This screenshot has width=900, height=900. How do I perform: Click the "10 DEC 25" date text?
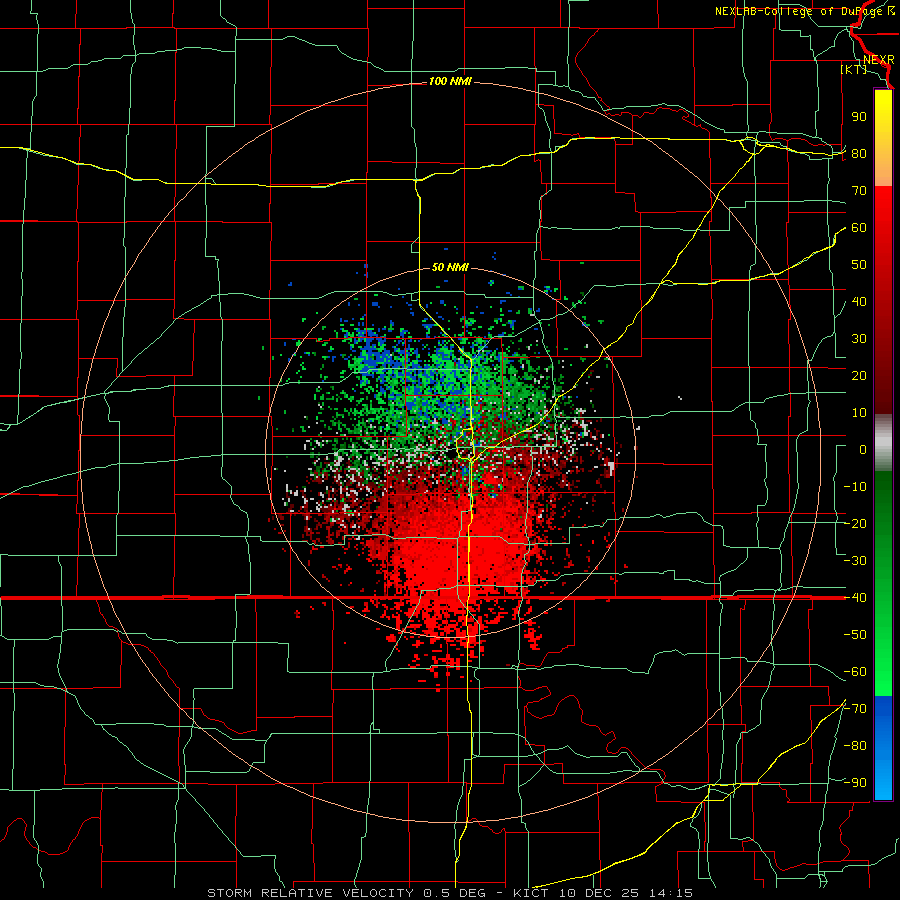(598, 893)
